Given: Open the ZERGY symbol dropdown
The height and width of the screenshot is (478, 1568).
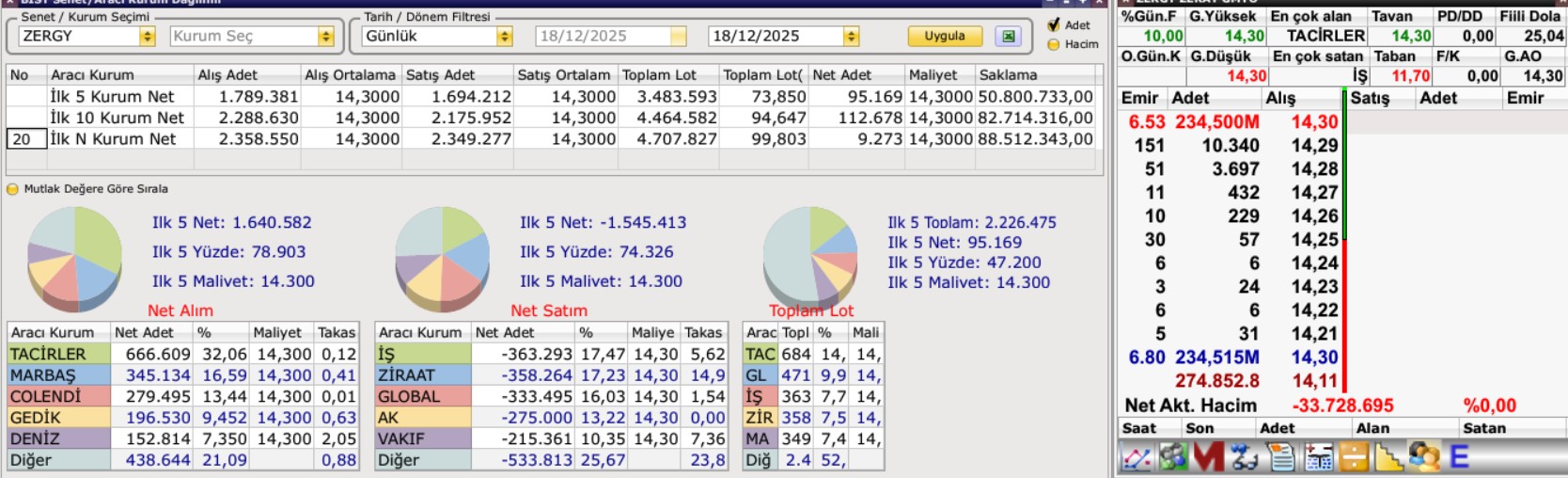Looking at the screenshot, I should point(147,37).
